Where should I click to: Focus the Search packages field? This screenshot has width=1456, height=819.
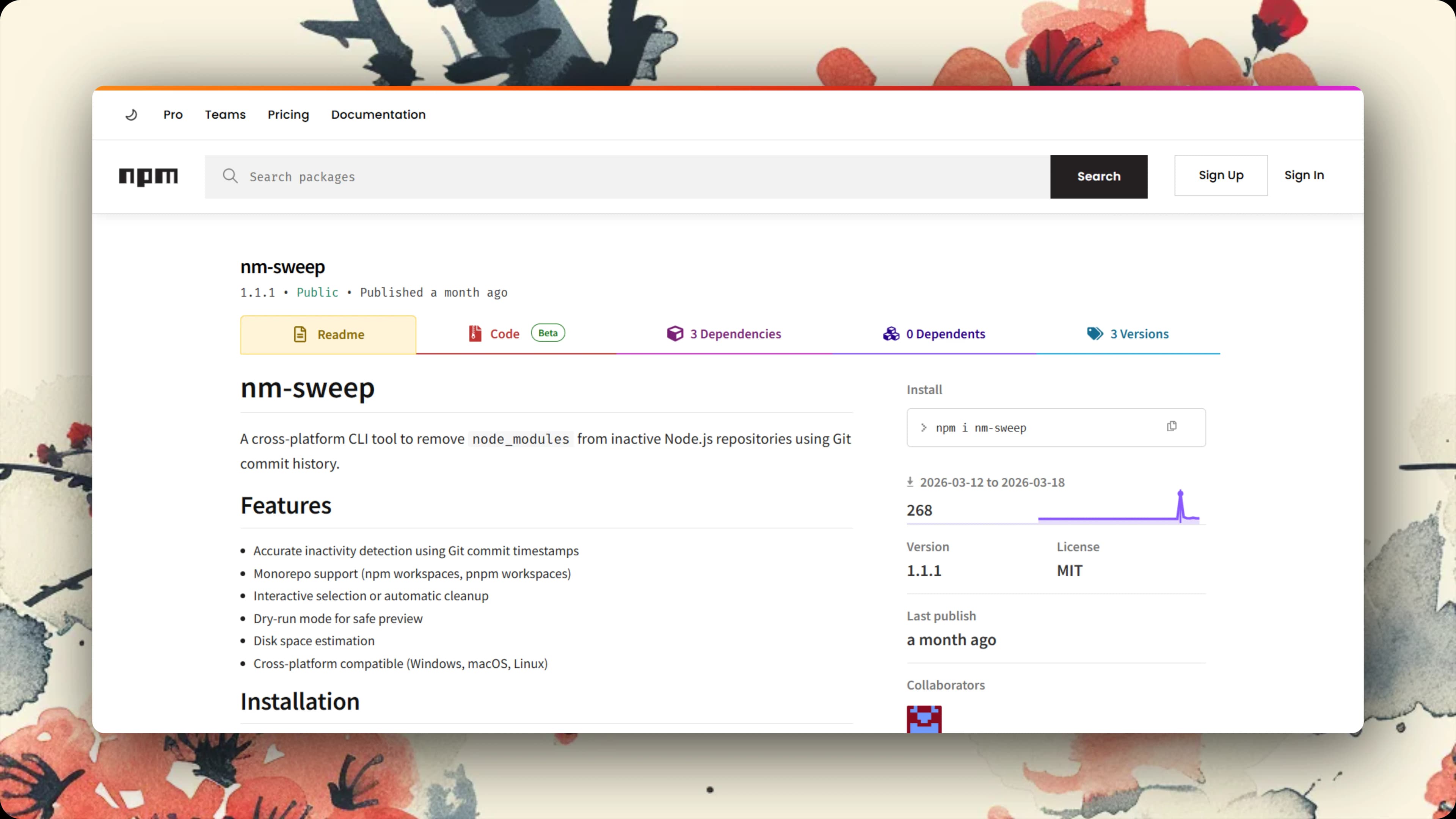tap(628, 176)
